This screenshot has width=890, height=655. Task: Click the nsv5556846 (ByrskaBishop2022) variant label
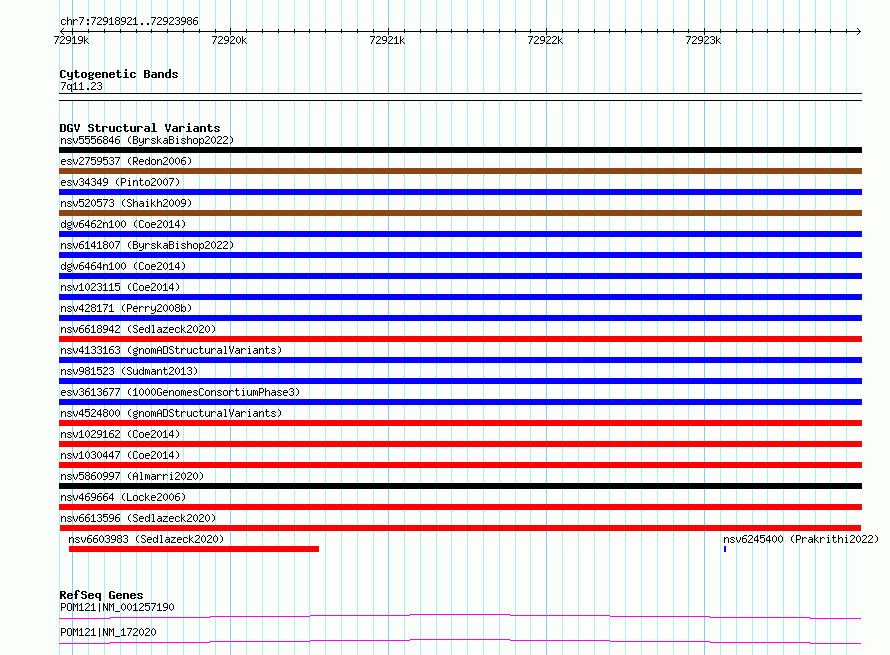[147, 140]
